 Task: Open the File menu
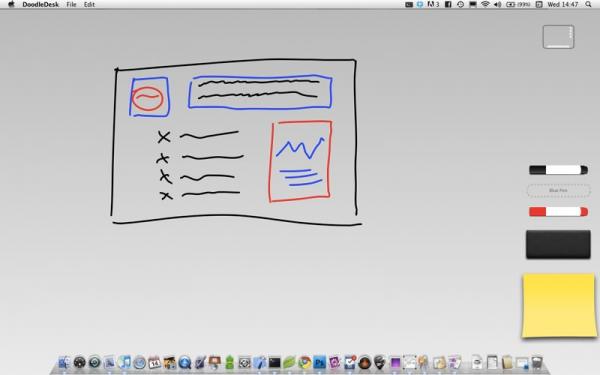71,5
